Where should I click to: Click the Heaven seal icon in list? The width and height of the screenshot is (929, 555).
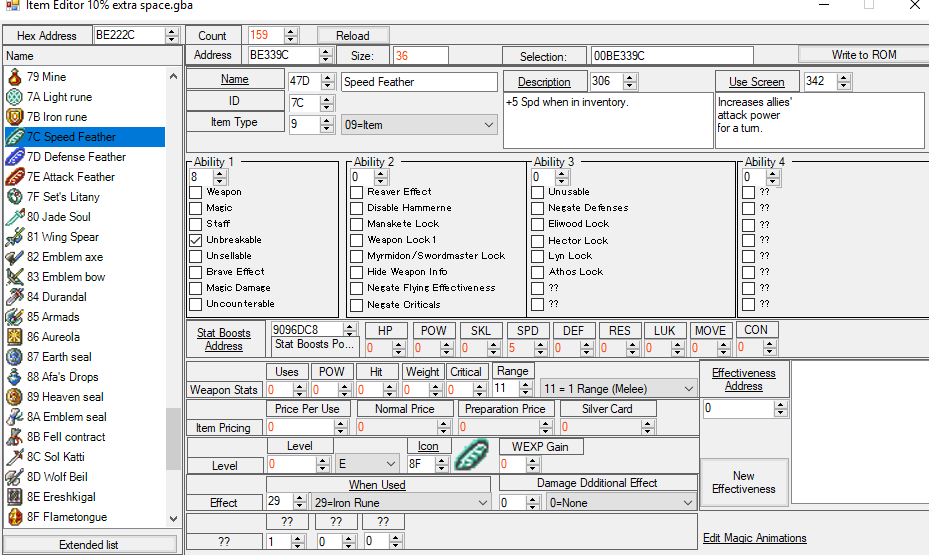tap(15, 397)
